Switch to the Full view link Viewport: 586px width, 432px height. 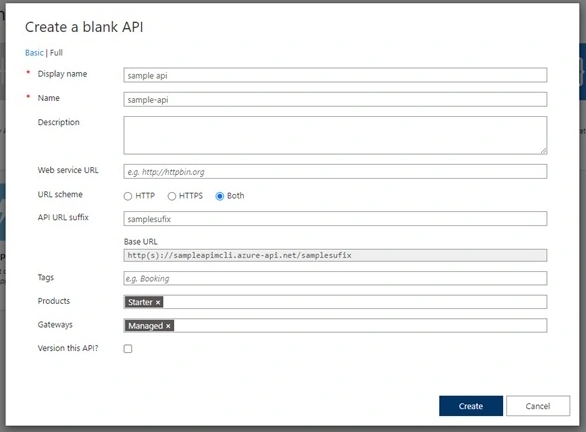(x=56, y=53)
